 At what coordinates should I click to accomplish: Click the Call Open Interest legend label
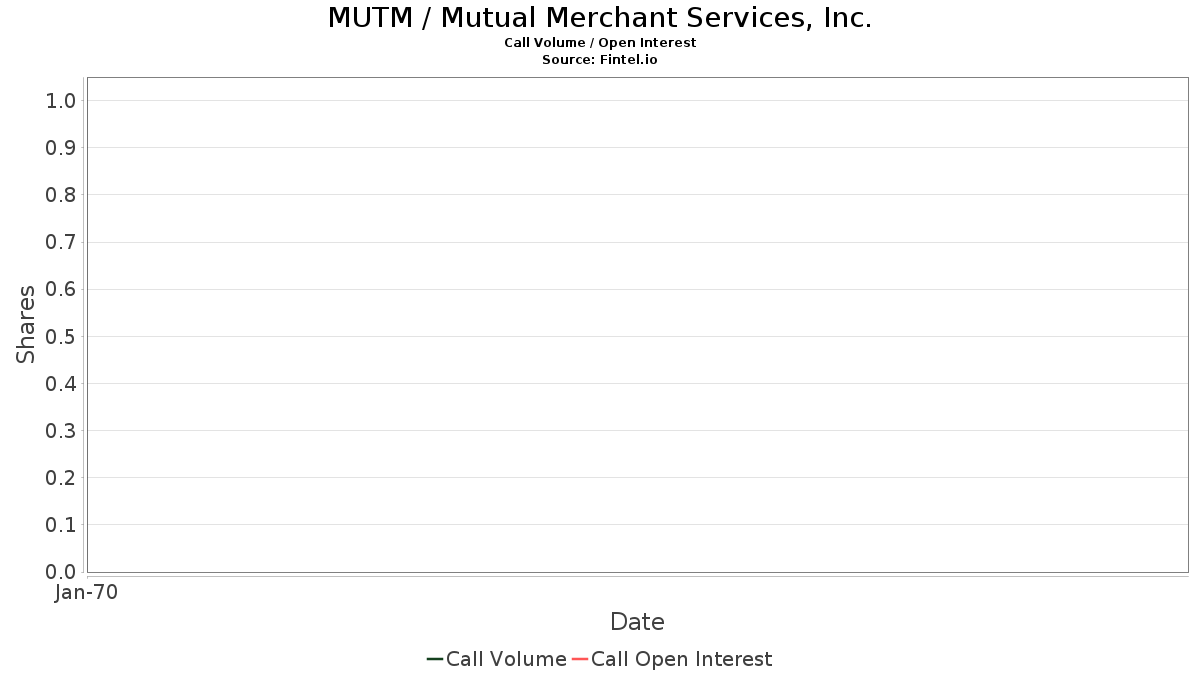(681, 659)
